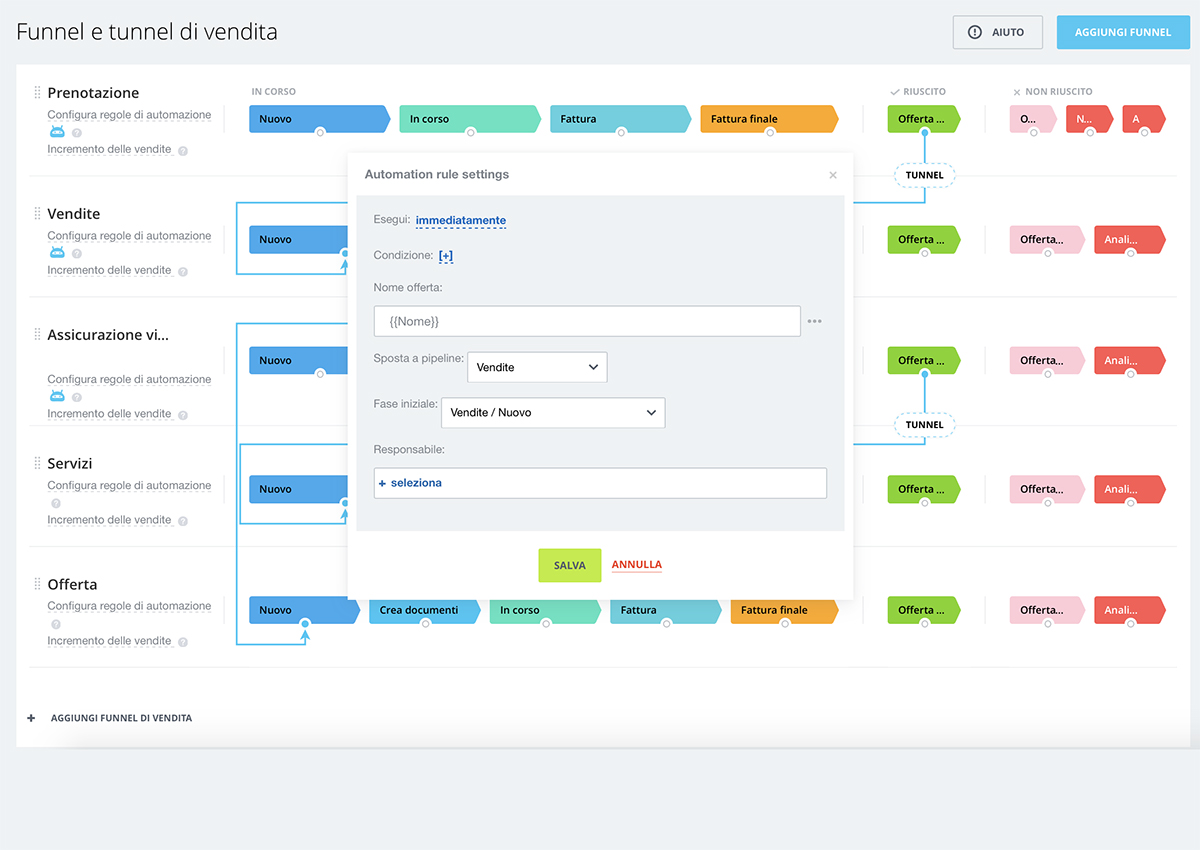
Task: Click help icon below Servizi 'Configura regole di automazione'
Action: (56, 503)
